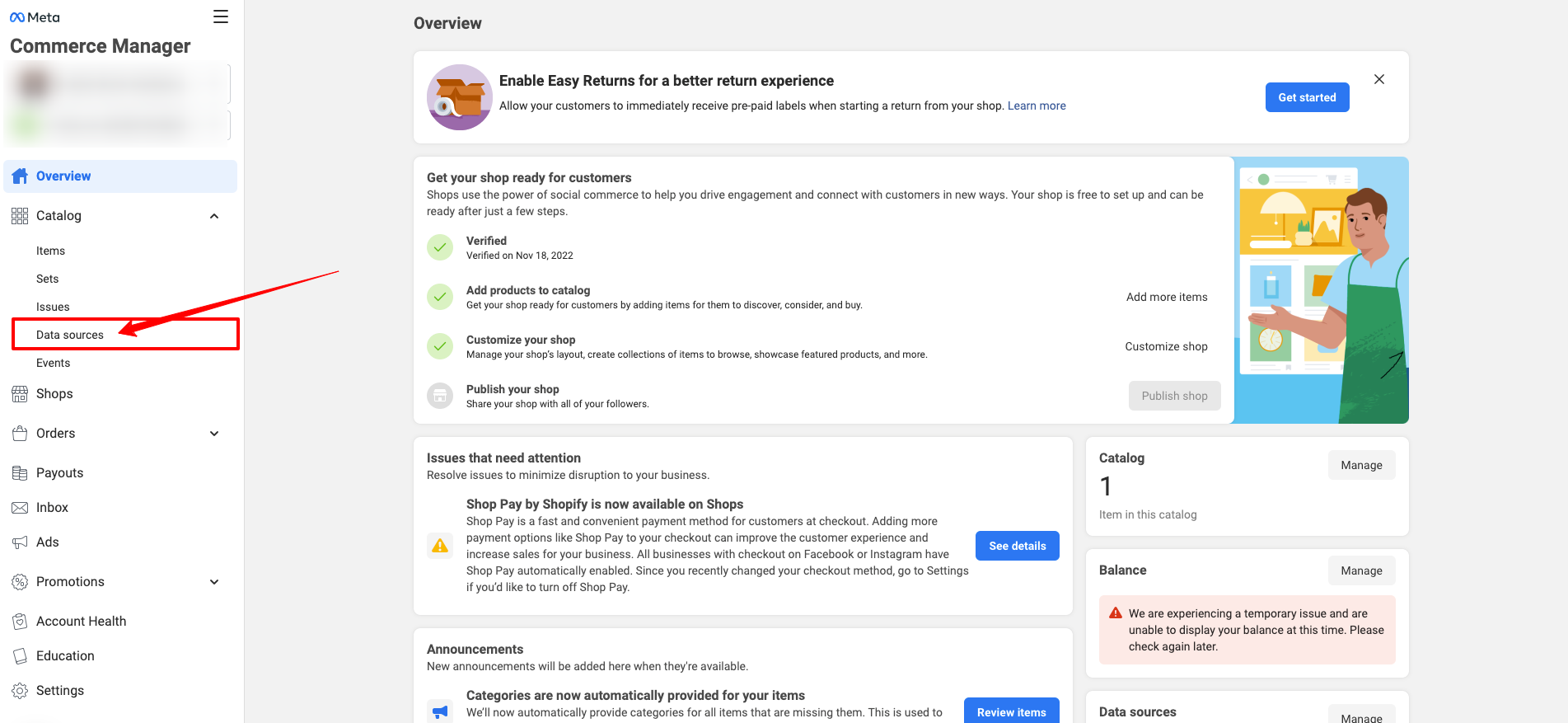
Task: Open Events under Catalog
Action: coord(53,363)
